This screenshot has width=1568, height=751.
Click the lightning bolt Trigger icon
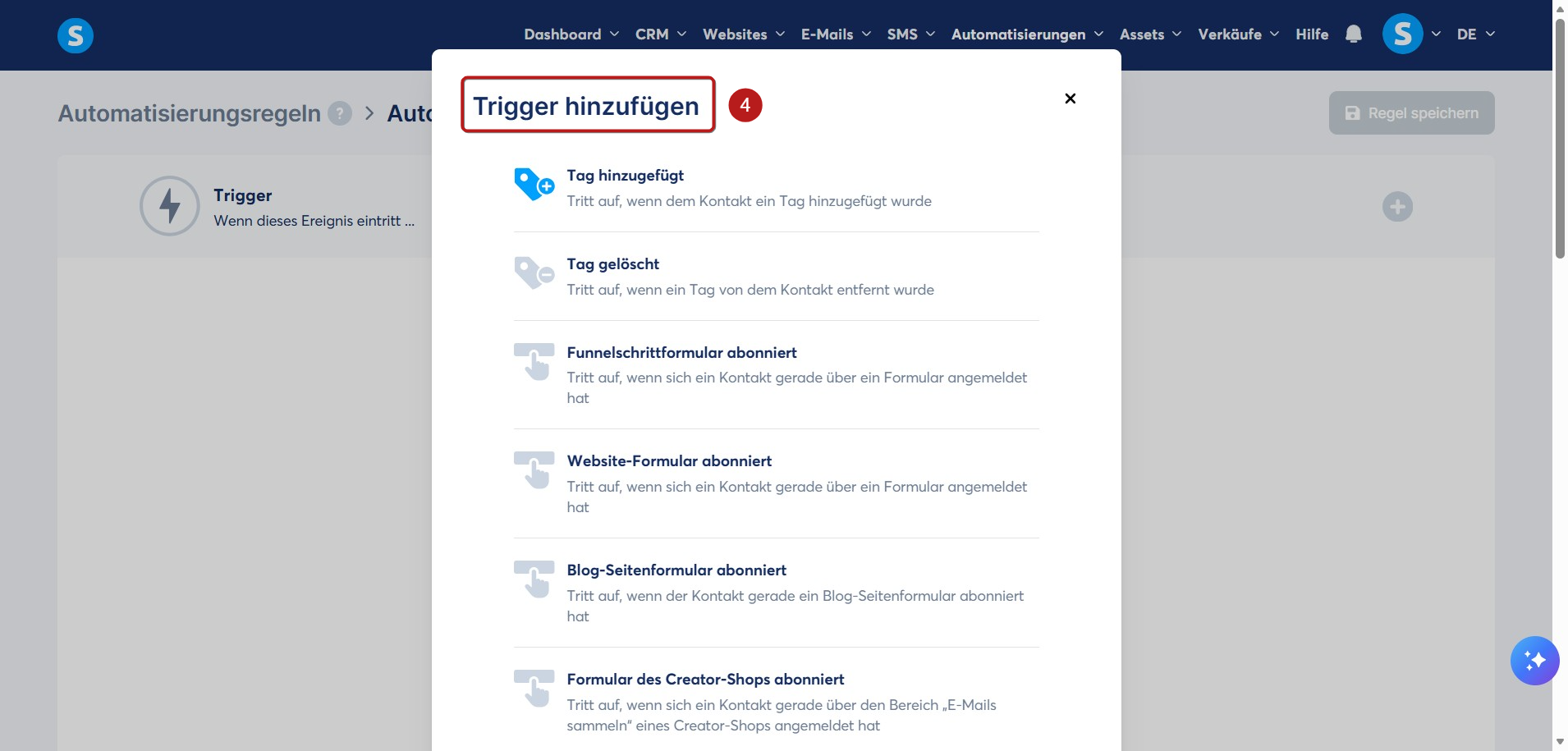click(x=170, y=206)
